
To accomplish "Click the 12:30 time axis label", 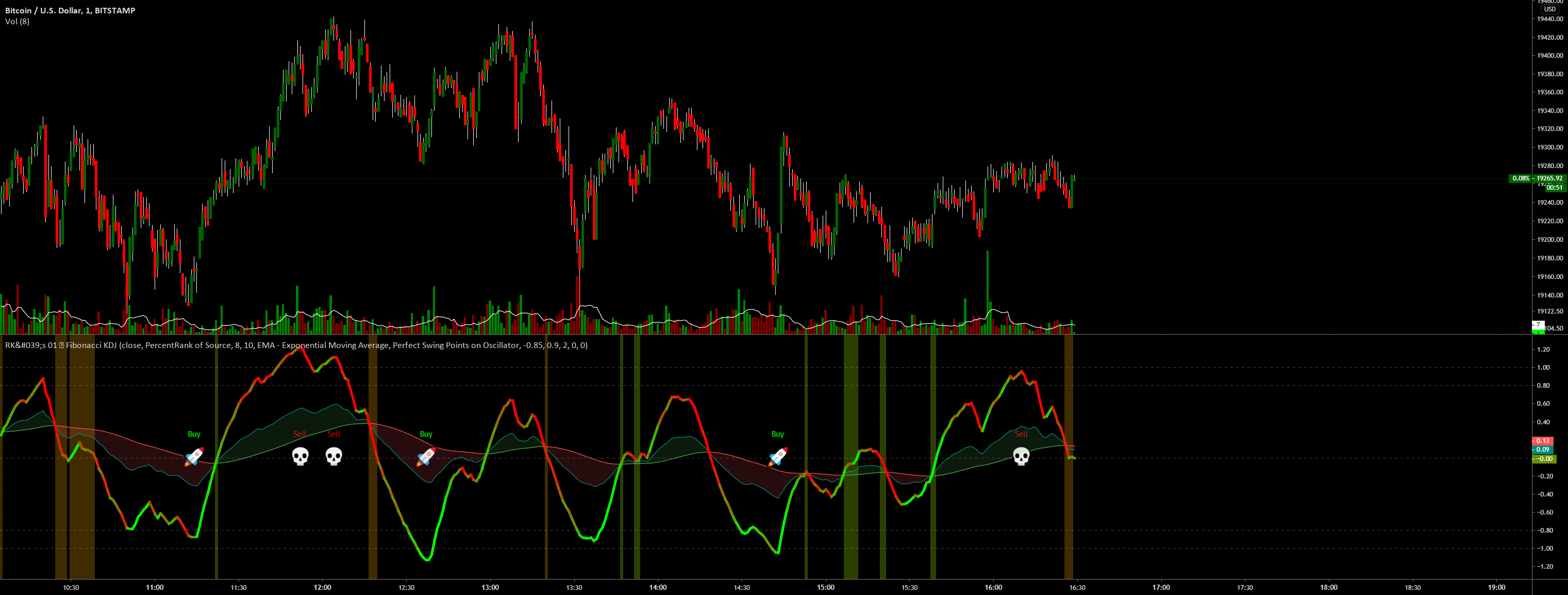I will pos(406,588).
